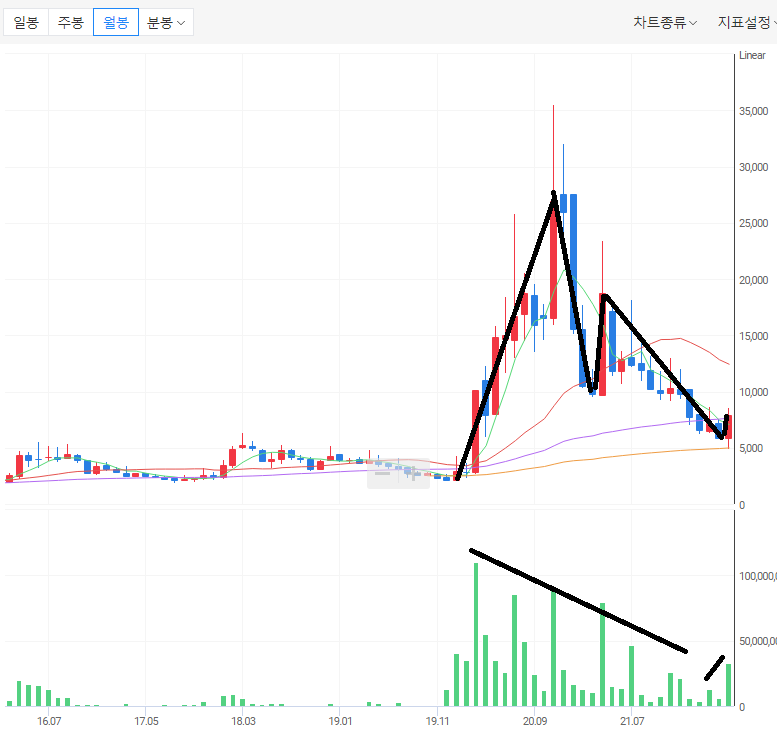777x734 pixels.
Task: Click the Linear scale label
Action: click(x=752, y=56)
